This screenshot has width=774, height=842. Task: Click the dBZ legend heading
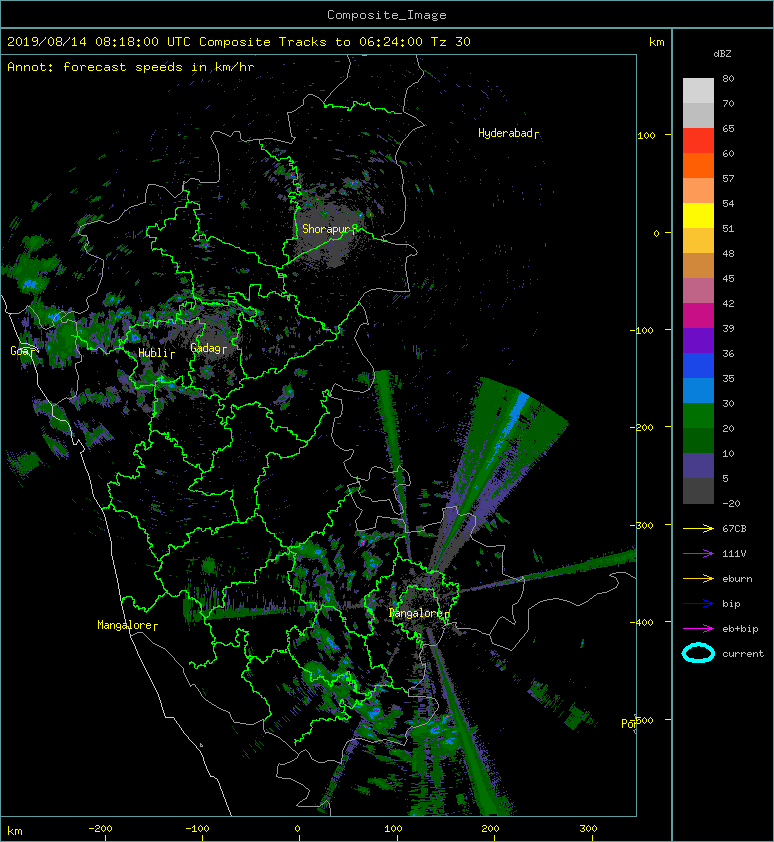[722, 54]
